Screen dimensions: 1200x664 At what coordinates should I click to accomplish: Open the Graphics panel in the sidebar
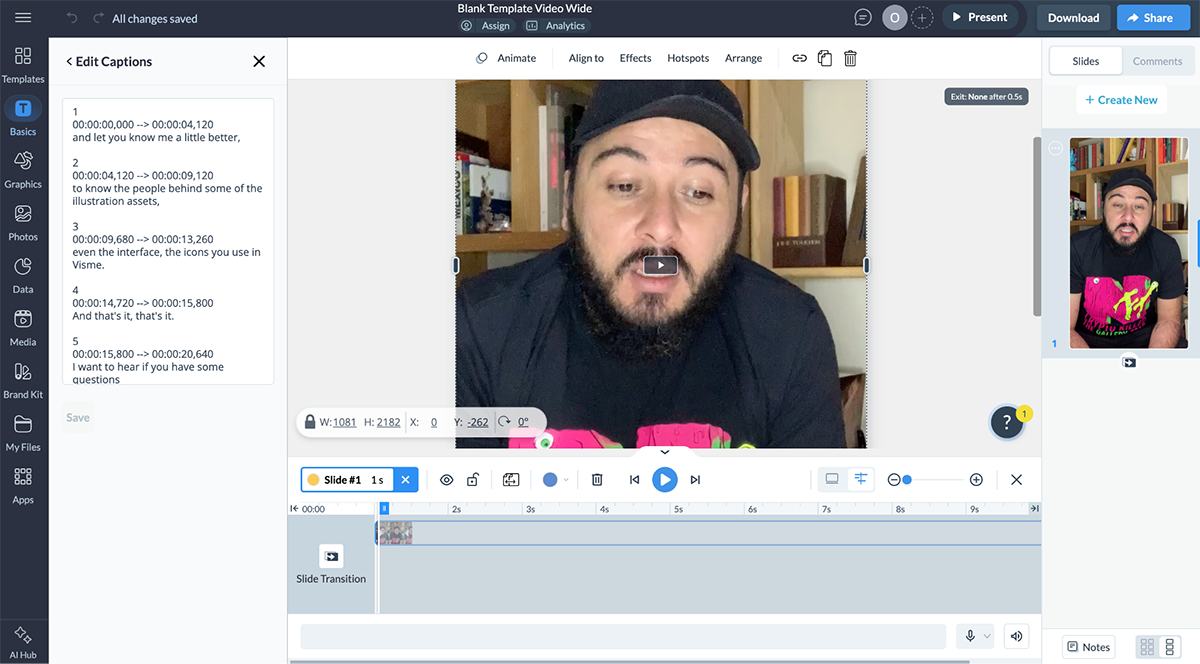point(23,169)
